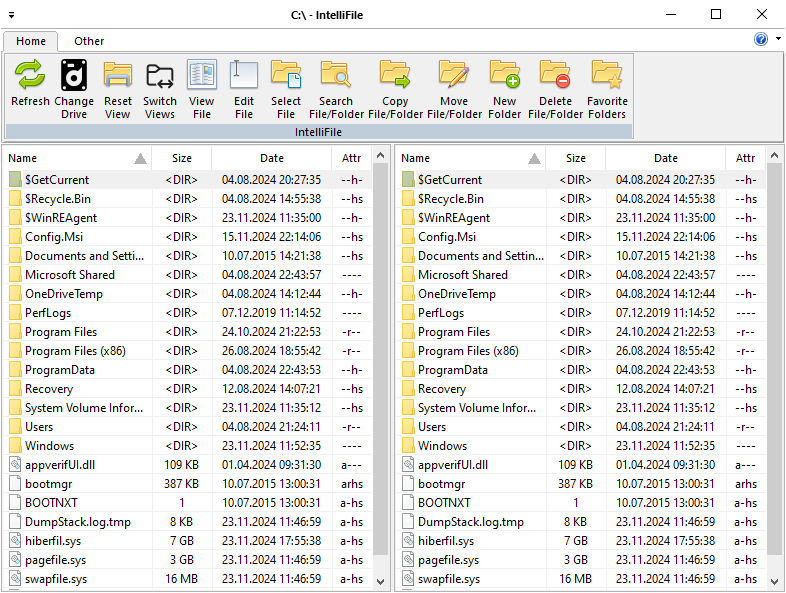786x593 pixels.
Task: Click the Switch Views icon
Action: tap(159, 75)
